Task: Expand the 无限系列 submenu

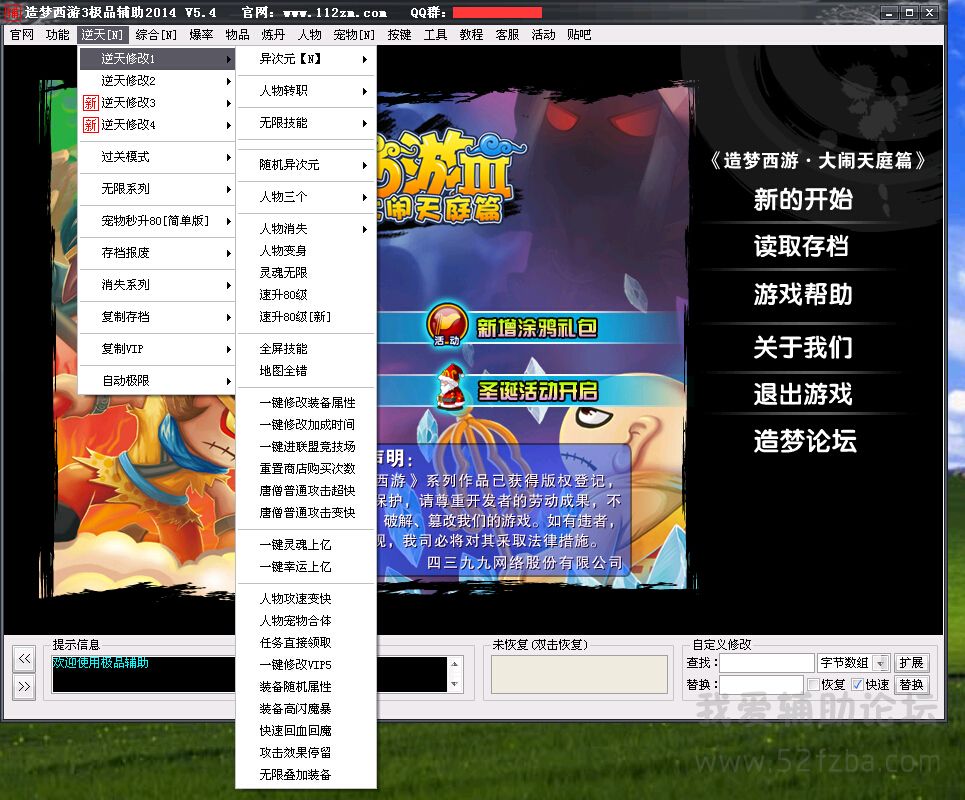Action: tap(157, 189)
